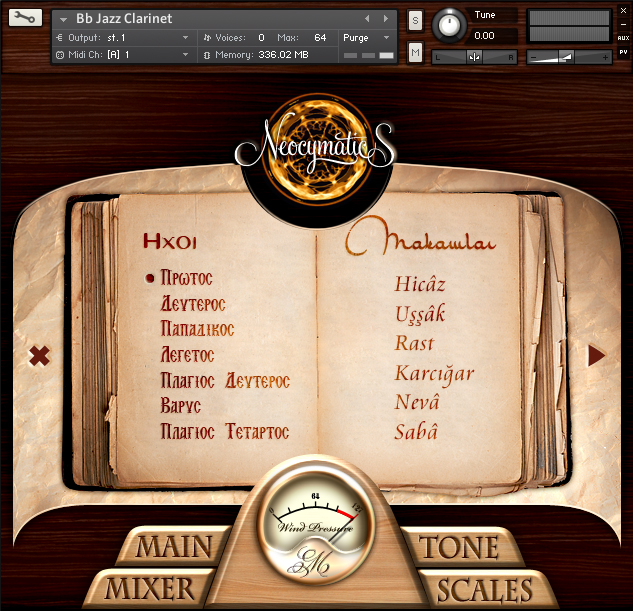Choose the Uşşâk makam
The image size is (633, 611).
420,314
